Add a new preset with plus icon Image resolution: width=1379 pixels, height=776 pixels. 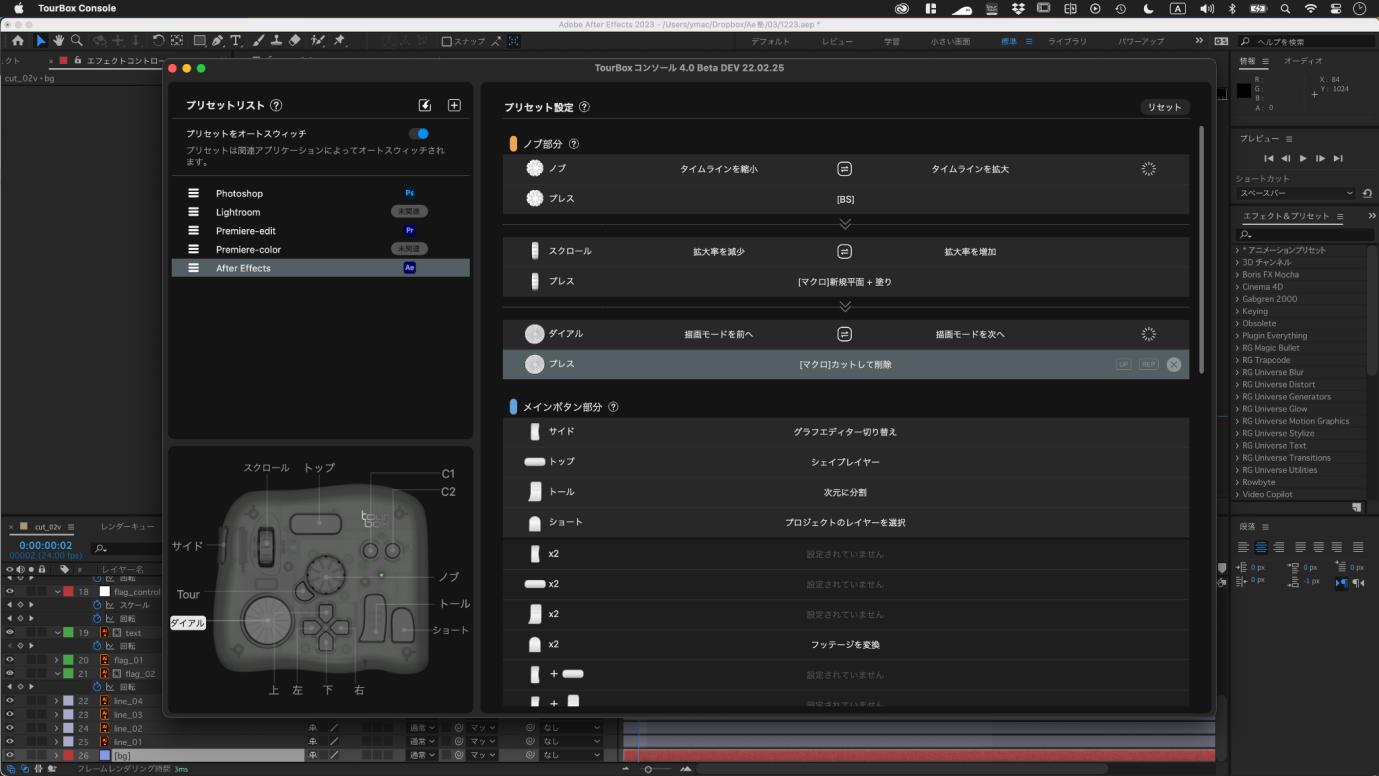454,105
